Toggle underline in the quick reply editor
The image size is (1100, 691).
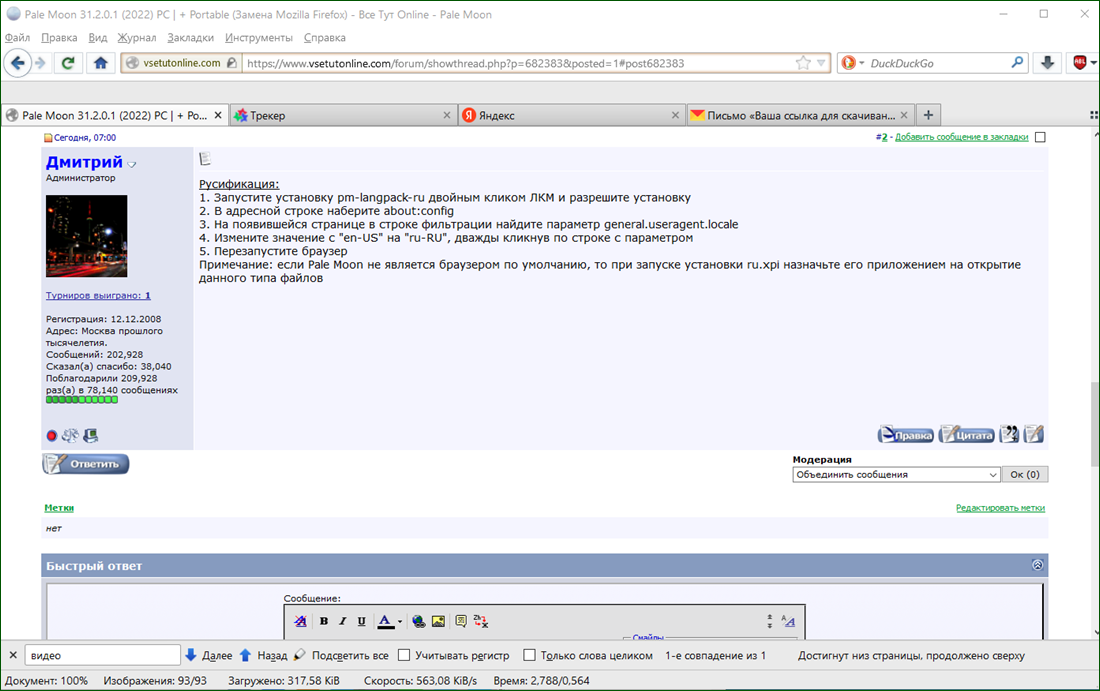coord(361,621)
